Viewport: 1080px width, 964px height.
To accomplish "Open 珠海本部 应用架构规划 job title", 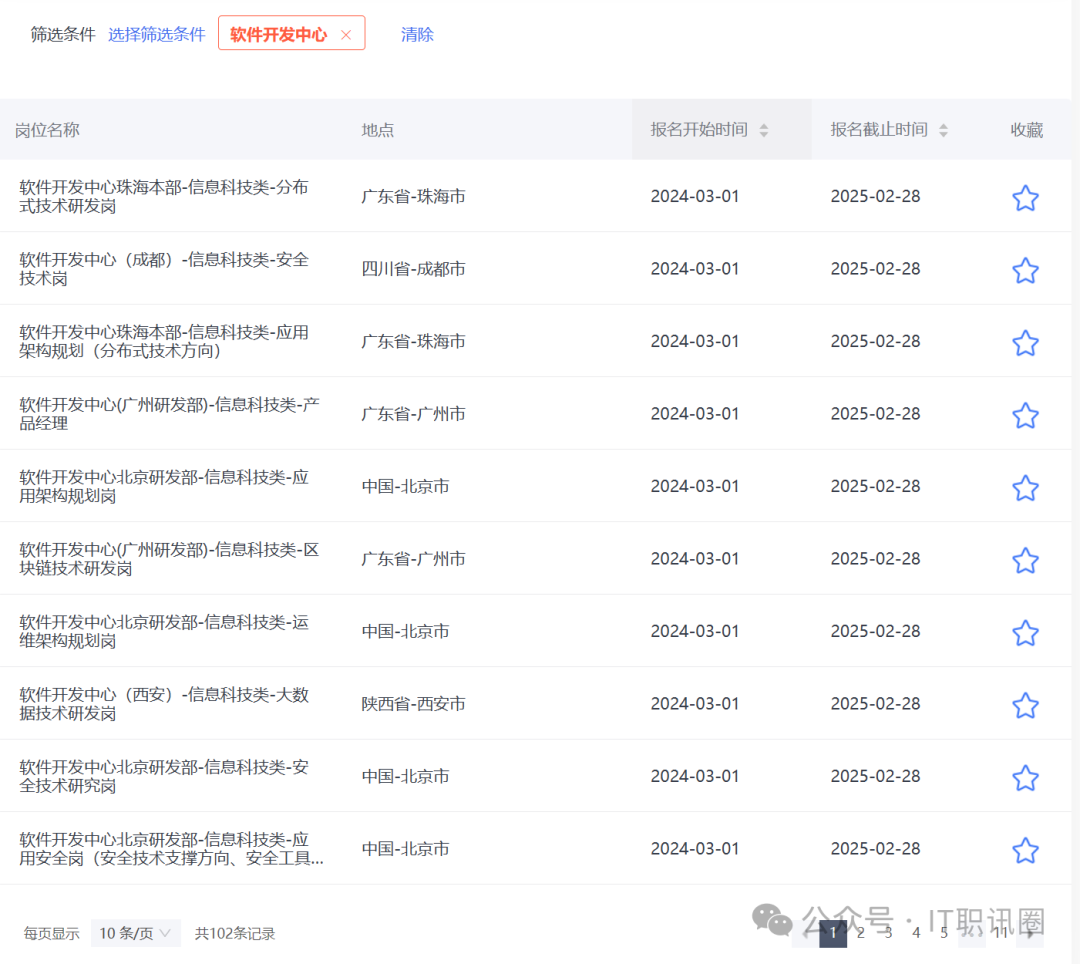I will pos(164,341).
